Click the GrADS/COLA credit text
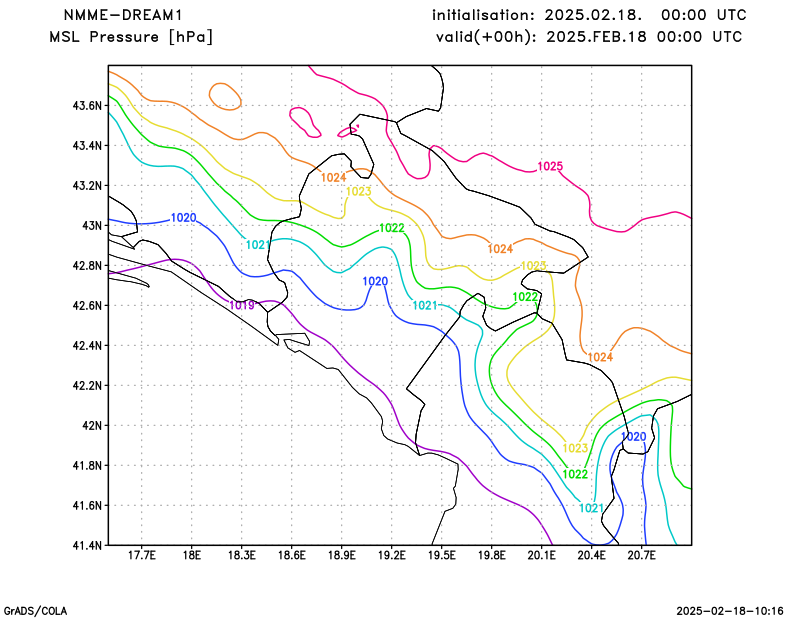This screenshot has width=800, height=618. [x=35, y=611]
